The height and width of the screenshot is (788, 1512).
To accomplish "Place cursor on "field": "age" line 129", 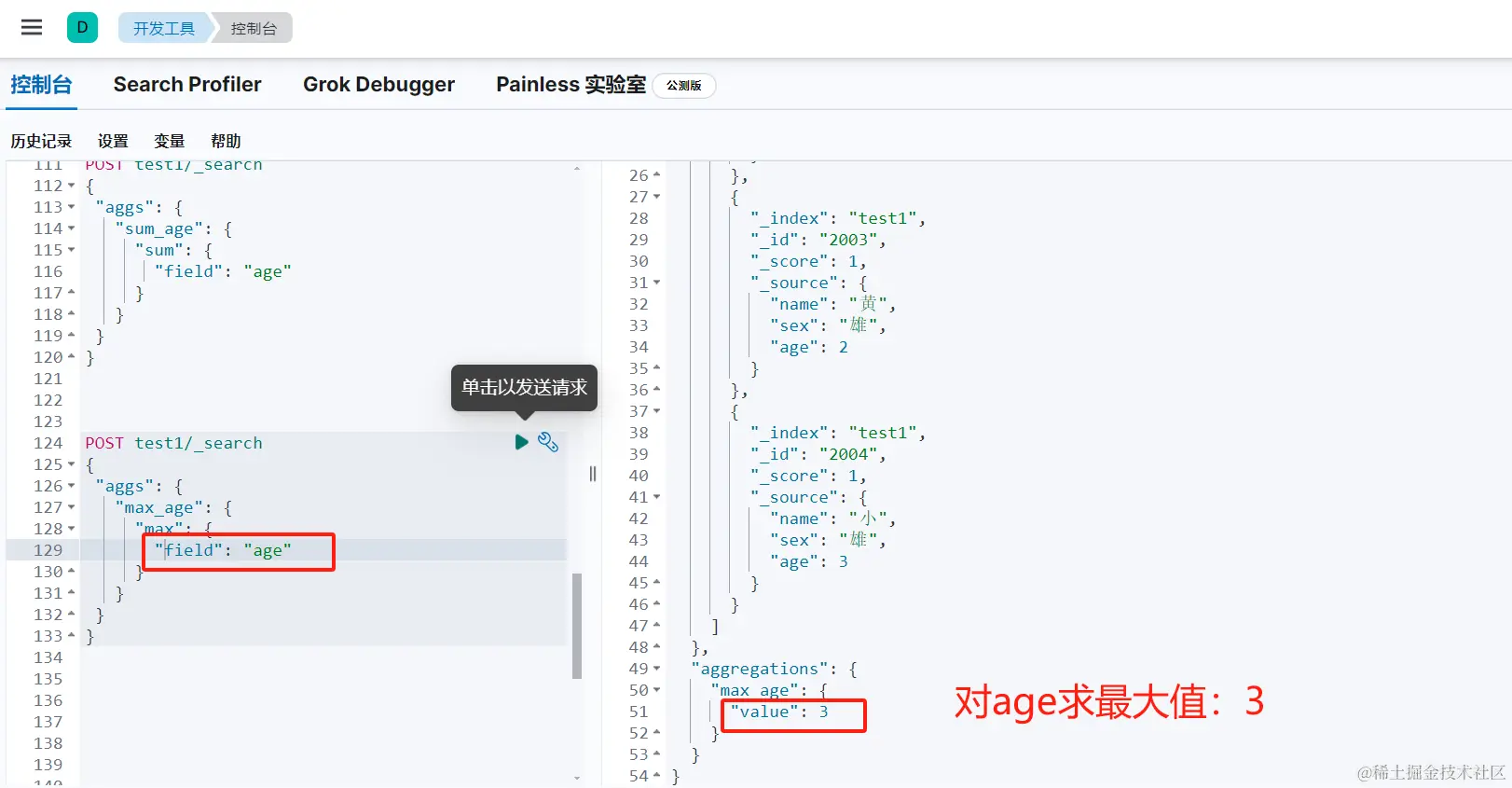I will pyautogui.click(x=223, y=550).
